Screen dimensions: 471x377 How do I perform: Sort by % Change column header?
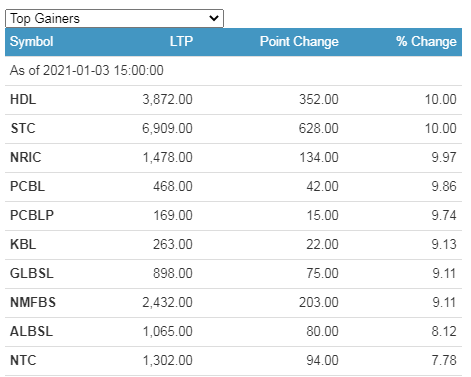(426, 42)
